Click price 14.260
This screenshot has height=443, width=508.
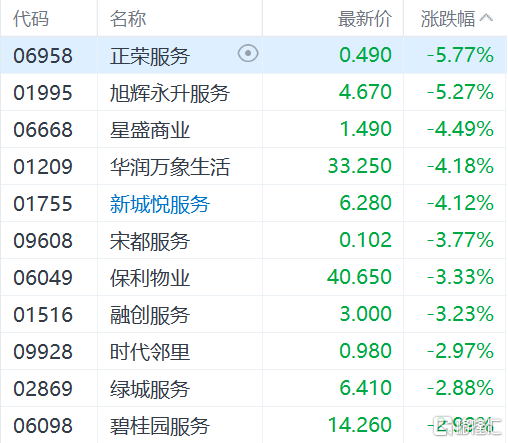[x=360, y=425]
